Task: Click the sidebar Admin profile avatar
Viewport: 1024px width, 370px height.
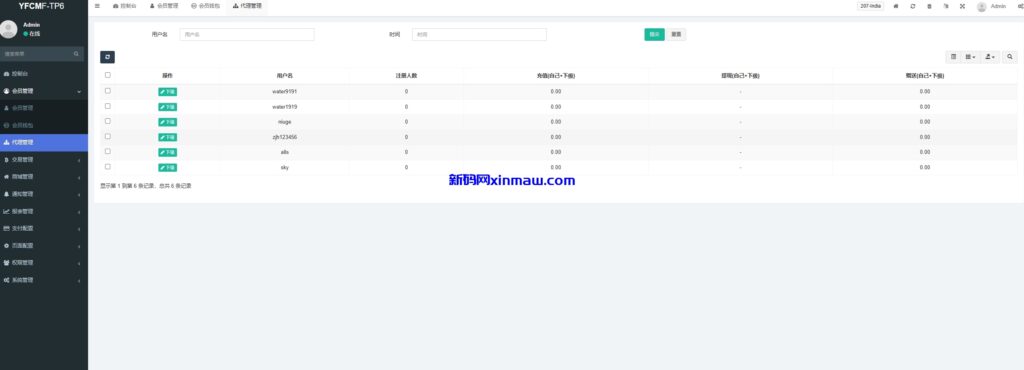Action: [8, 29]
